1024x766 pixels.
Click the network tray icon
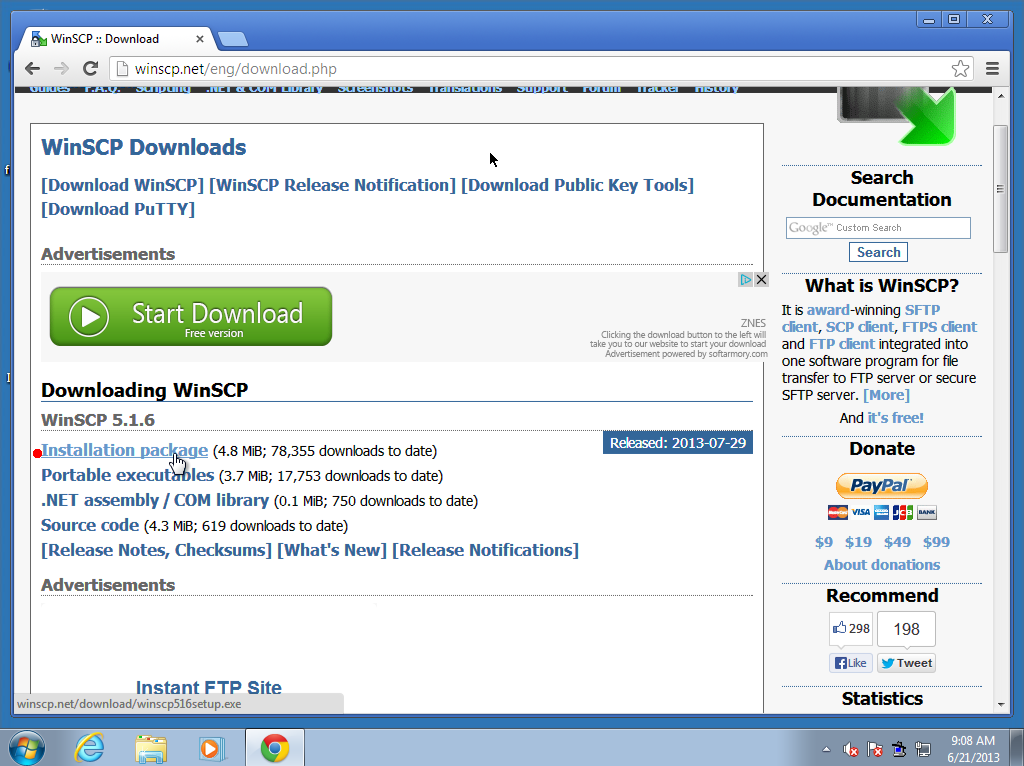point(923,749)
